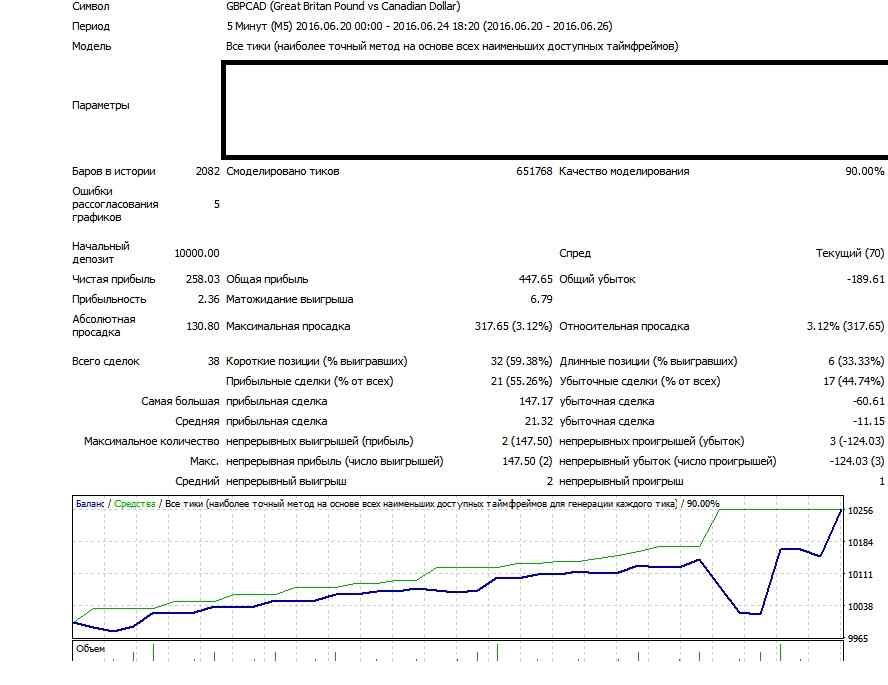This screenshot has height=685, width=888.
Task: Click modeling quality value 90.00%
Action: [864, 171]
